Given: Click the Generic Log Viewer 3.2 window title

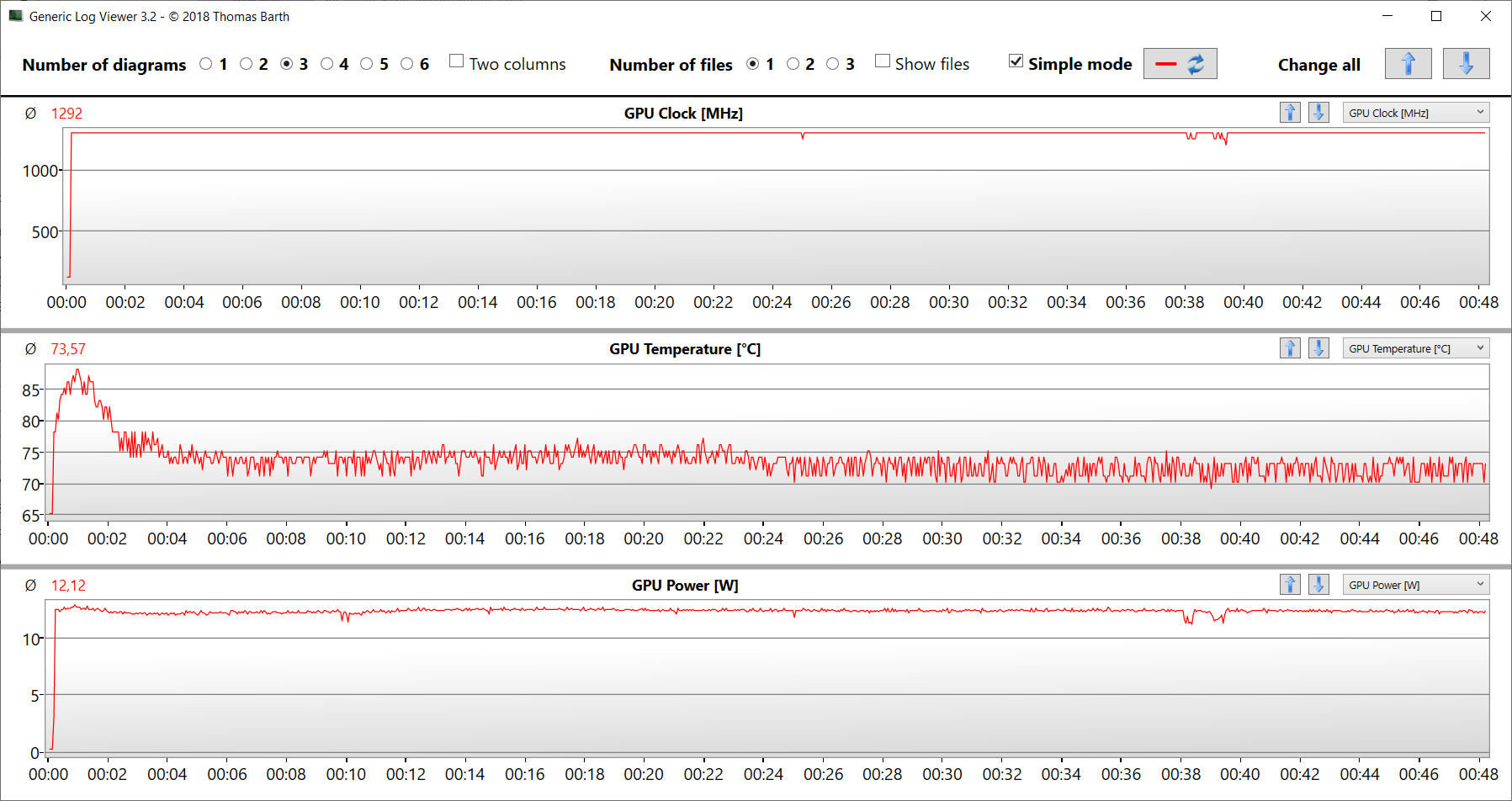Looking at the screenshot, I should click(x=159, y=17).
